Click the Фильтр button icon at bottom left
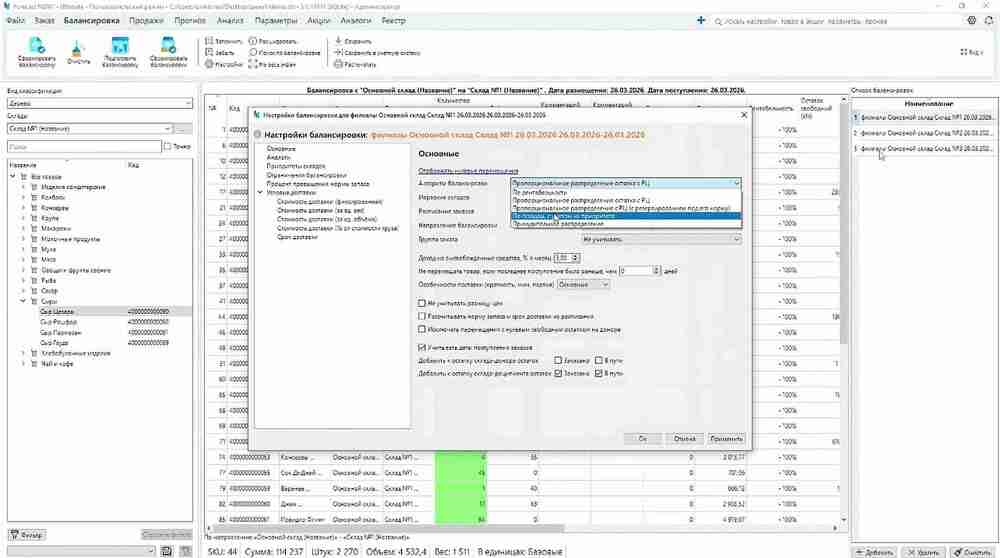 click(x=27, y=535)
